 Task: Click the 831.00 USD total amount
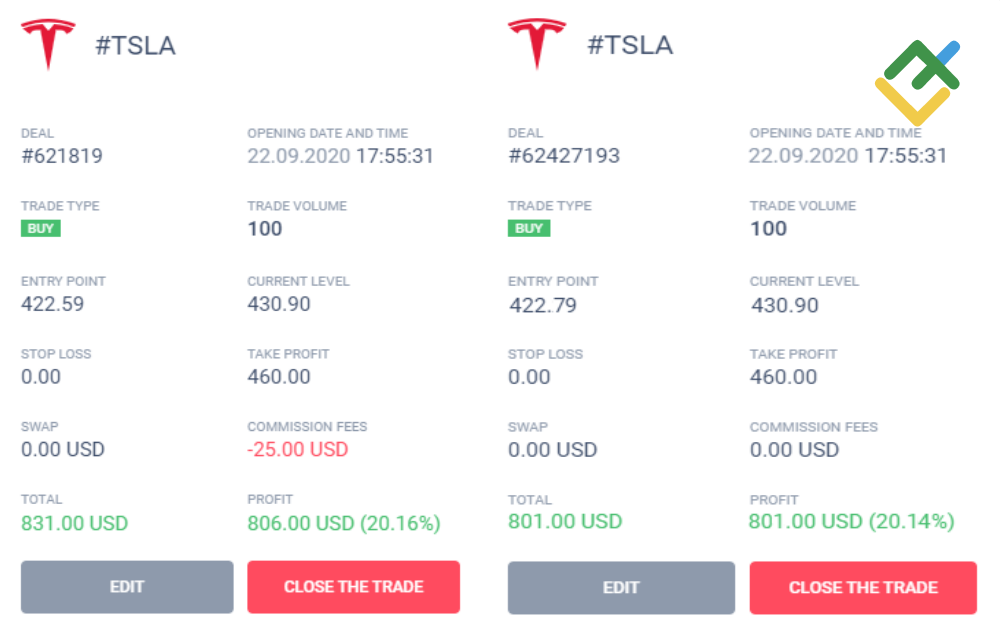[x=75, y=522]
